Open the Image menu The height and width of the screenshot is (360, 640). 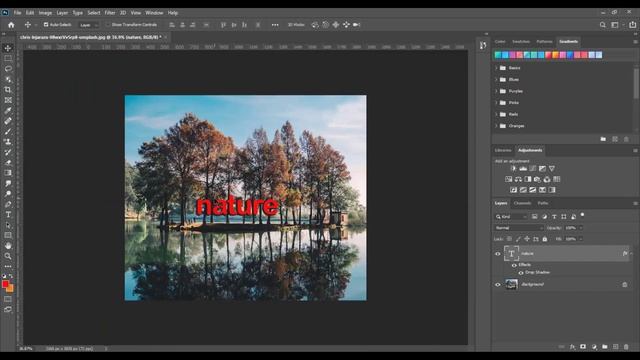(45, 13)
